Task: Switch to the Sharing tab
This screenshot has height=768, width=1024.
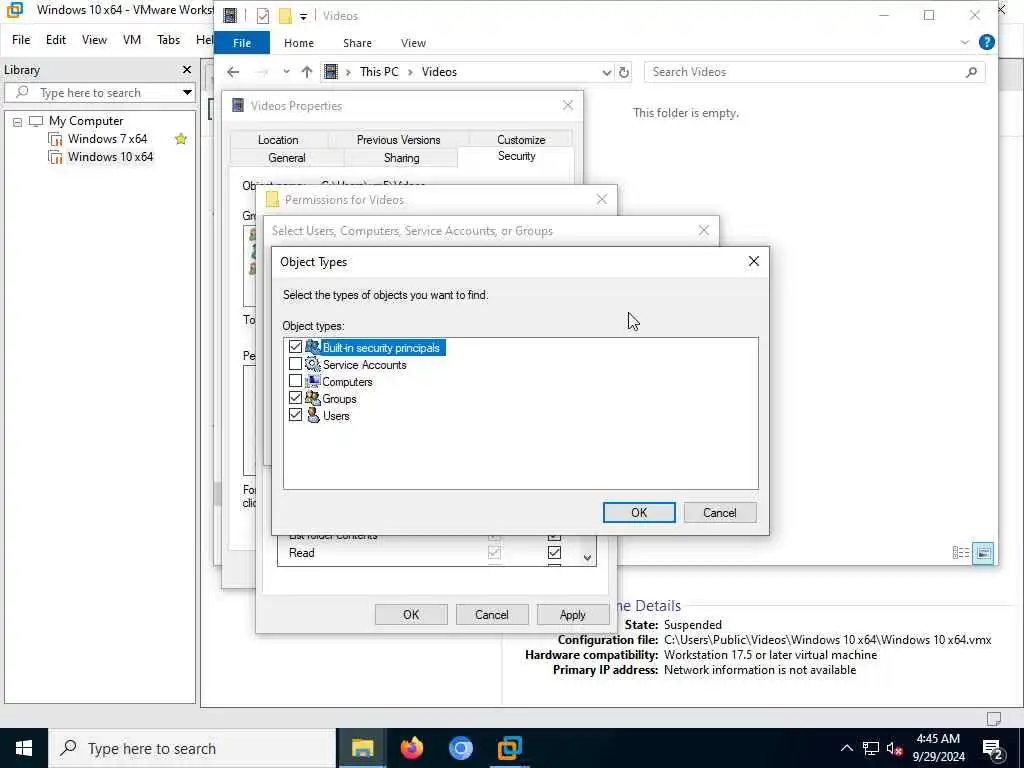Action: point(402,157)
